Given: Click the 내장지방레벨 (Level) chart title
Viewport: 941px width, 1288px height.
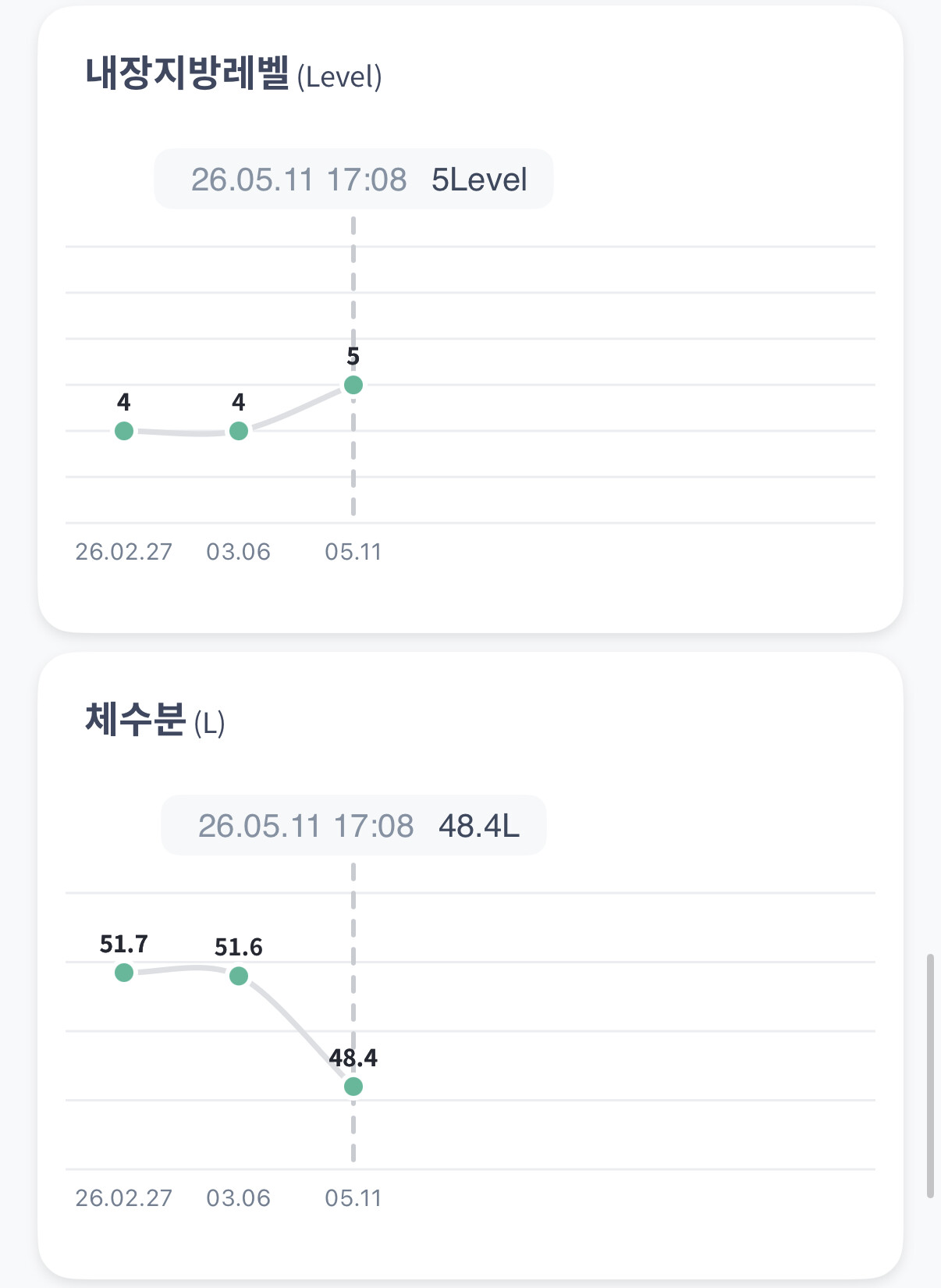Looking at the screenshot, I should (x=233, y=74).
